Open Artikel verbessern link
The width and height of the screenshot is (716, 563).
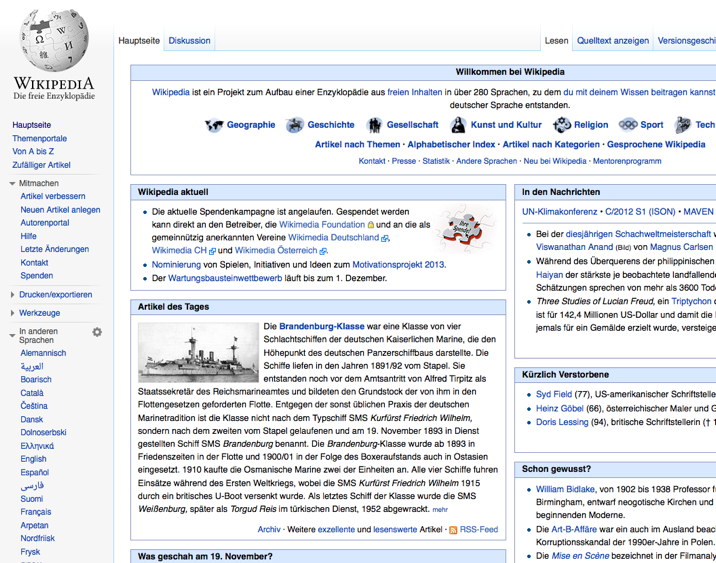53,196
